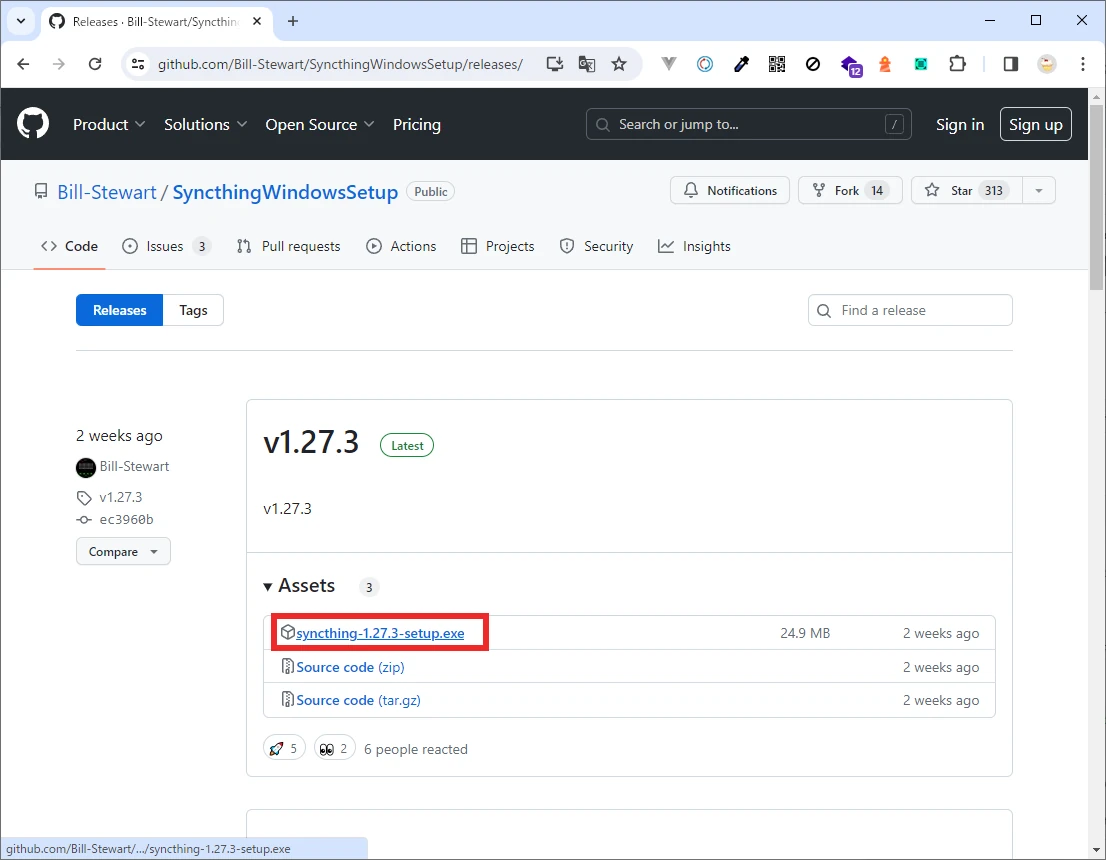This screenshot has width=1106, height=860.
Task: Click the install app icon in address bar
Action: point(555,64)
